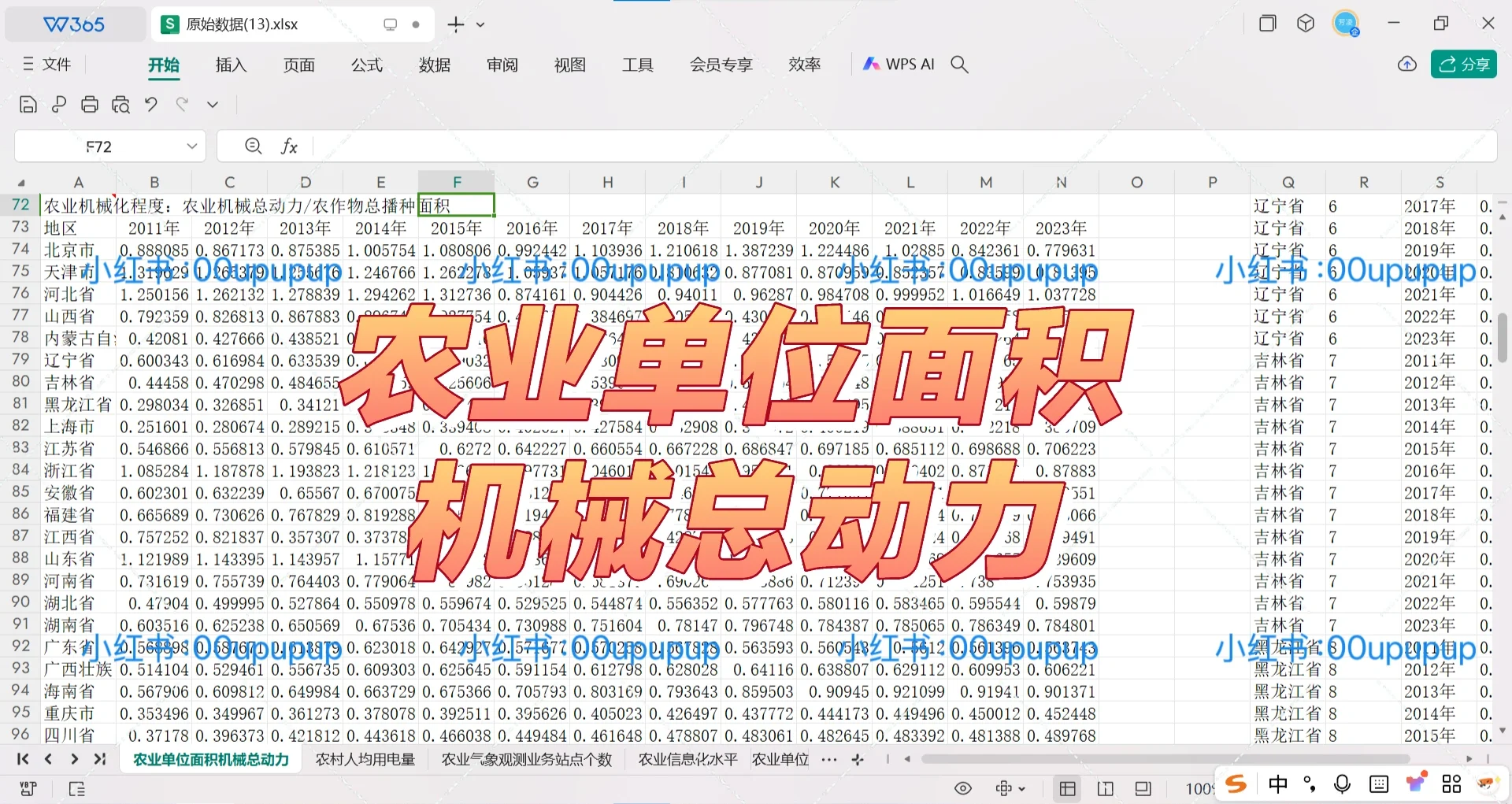
Task: Click the print preview icon
Action: point(120,104)
